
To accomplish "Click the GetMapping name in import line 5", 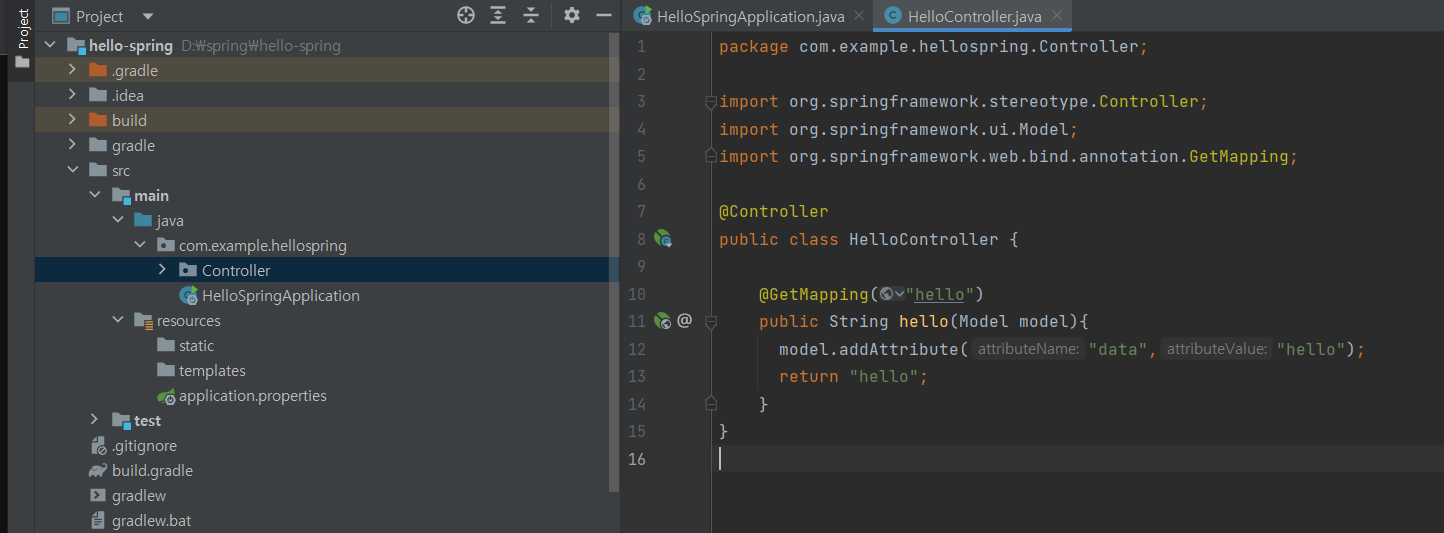I will coord(1239,157).
